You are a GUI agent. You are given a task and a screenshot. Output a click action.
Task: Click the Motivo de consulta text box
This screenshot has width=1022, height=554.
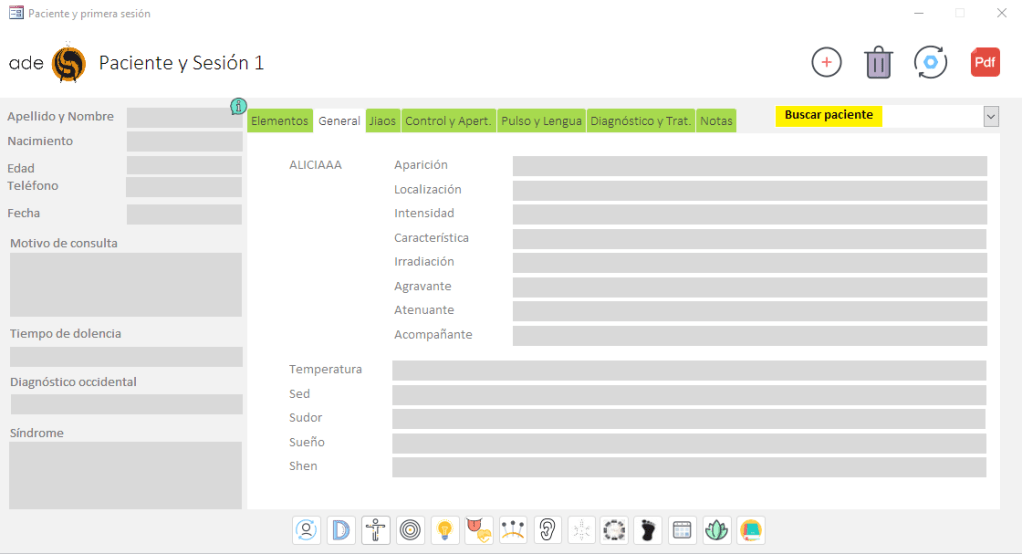pos(126,284)
